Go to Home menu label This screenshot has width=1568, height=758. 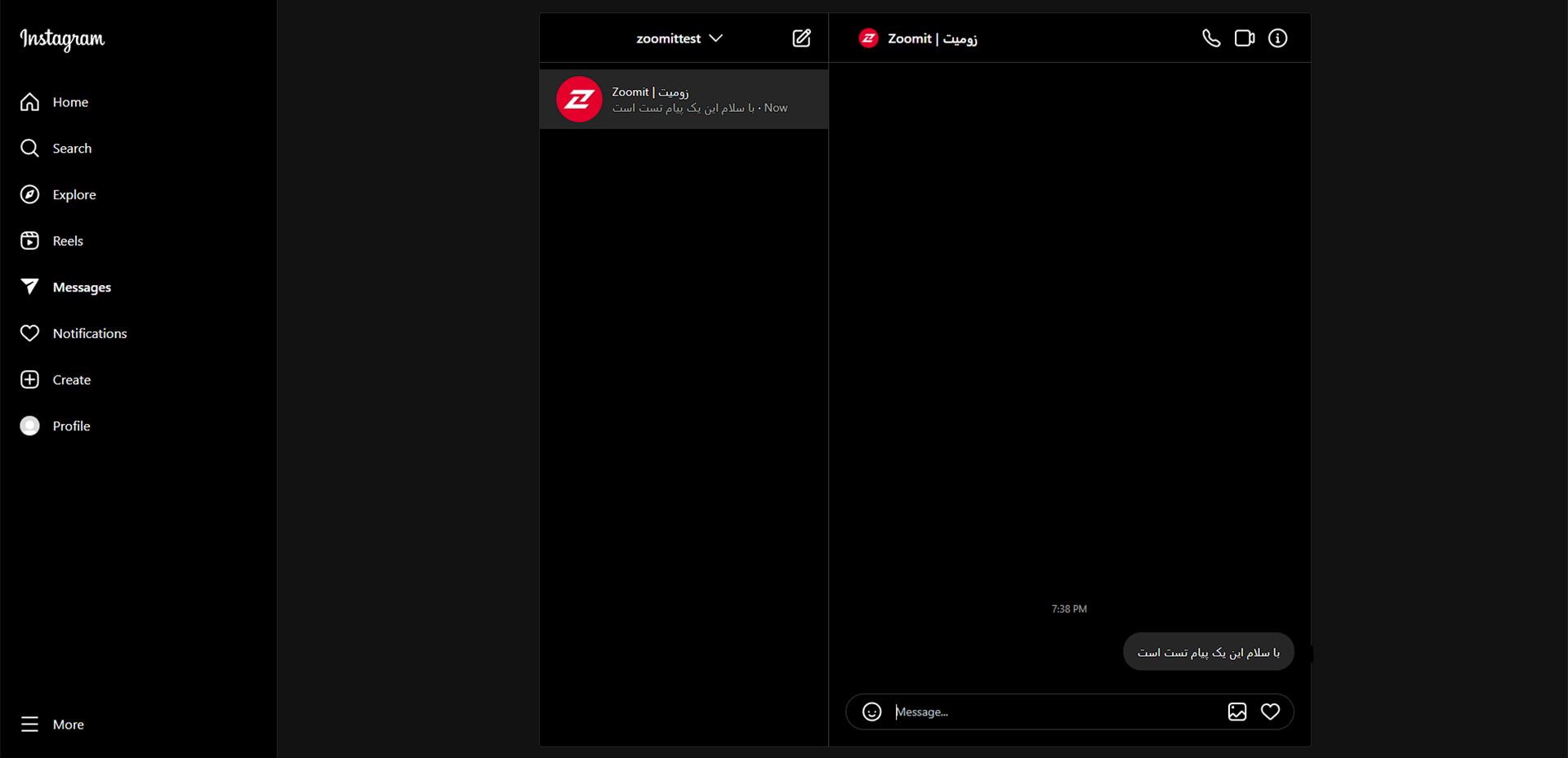point(70,102)
